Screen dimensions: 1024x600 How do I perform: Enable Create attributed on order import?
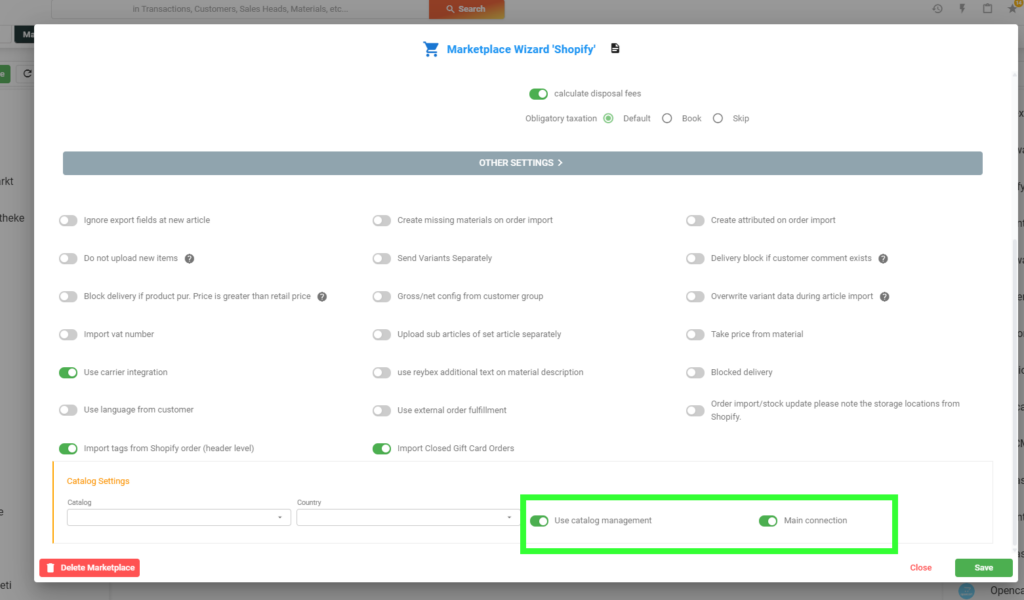(x=695, y=221)
